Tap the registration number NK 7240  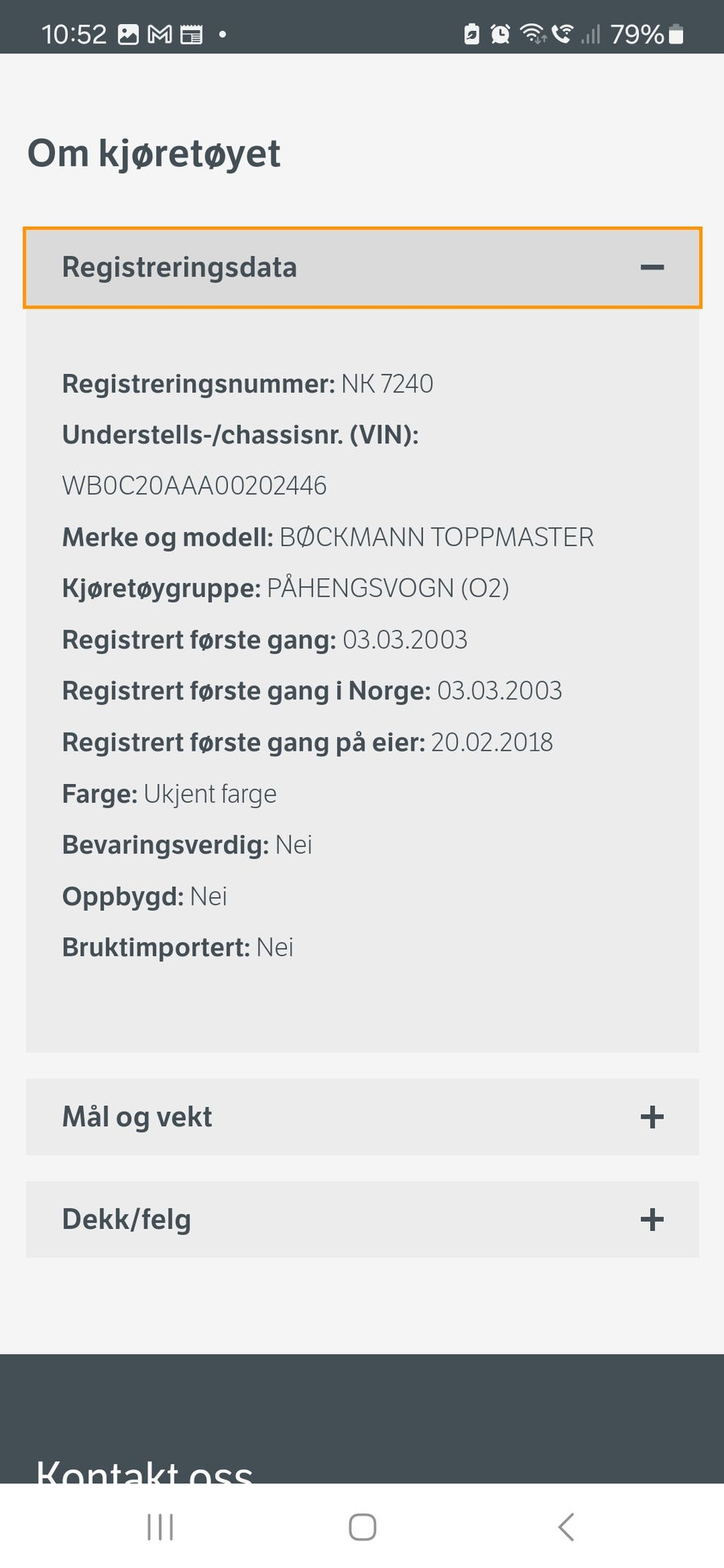tap(387, 384)
